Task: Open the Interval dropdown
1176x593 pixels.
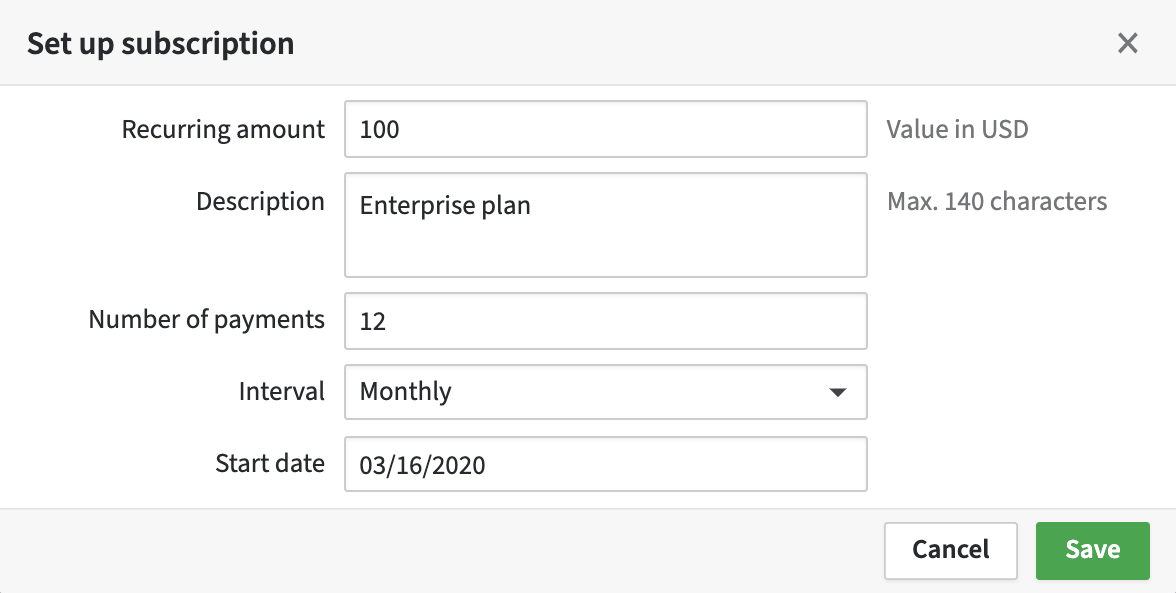Action: click(x=605, y=391)
